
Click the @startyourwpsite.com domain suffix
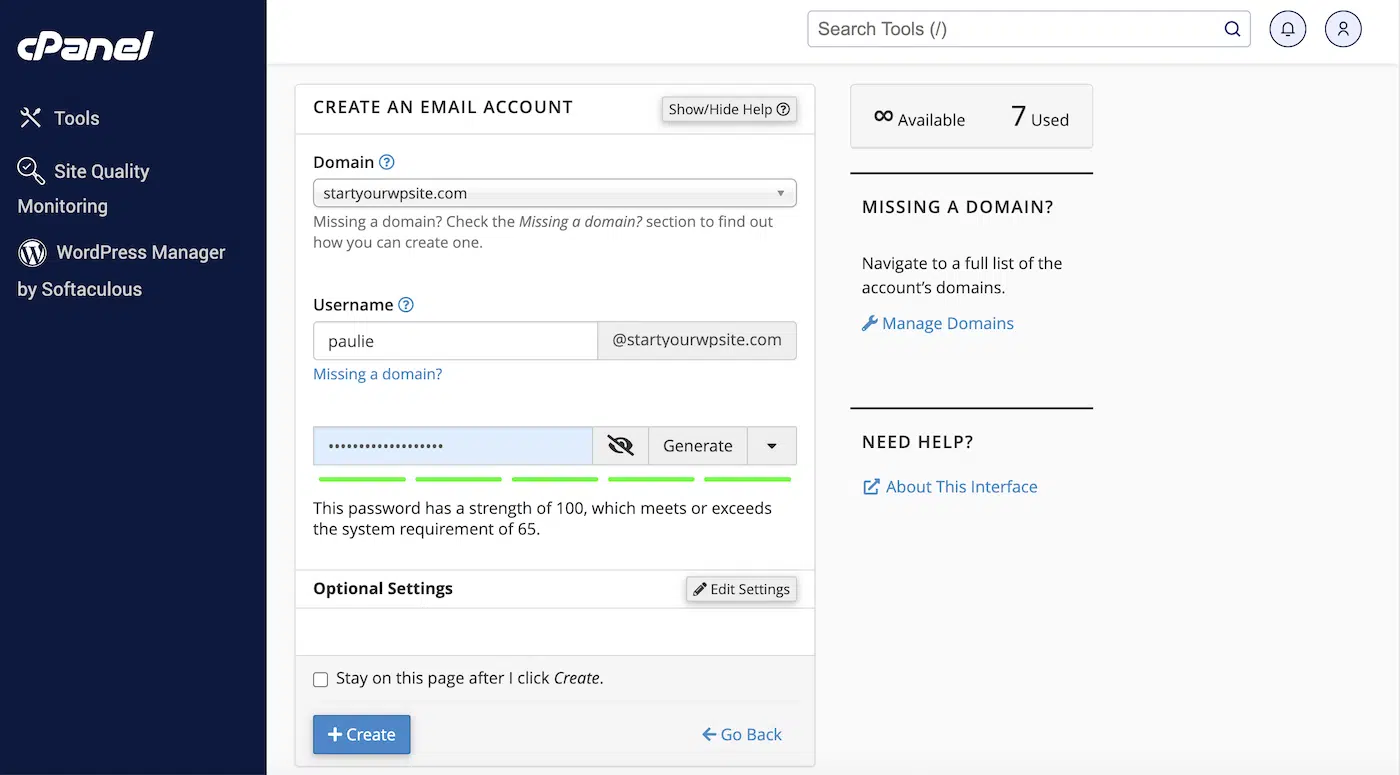tap(697, 340)
